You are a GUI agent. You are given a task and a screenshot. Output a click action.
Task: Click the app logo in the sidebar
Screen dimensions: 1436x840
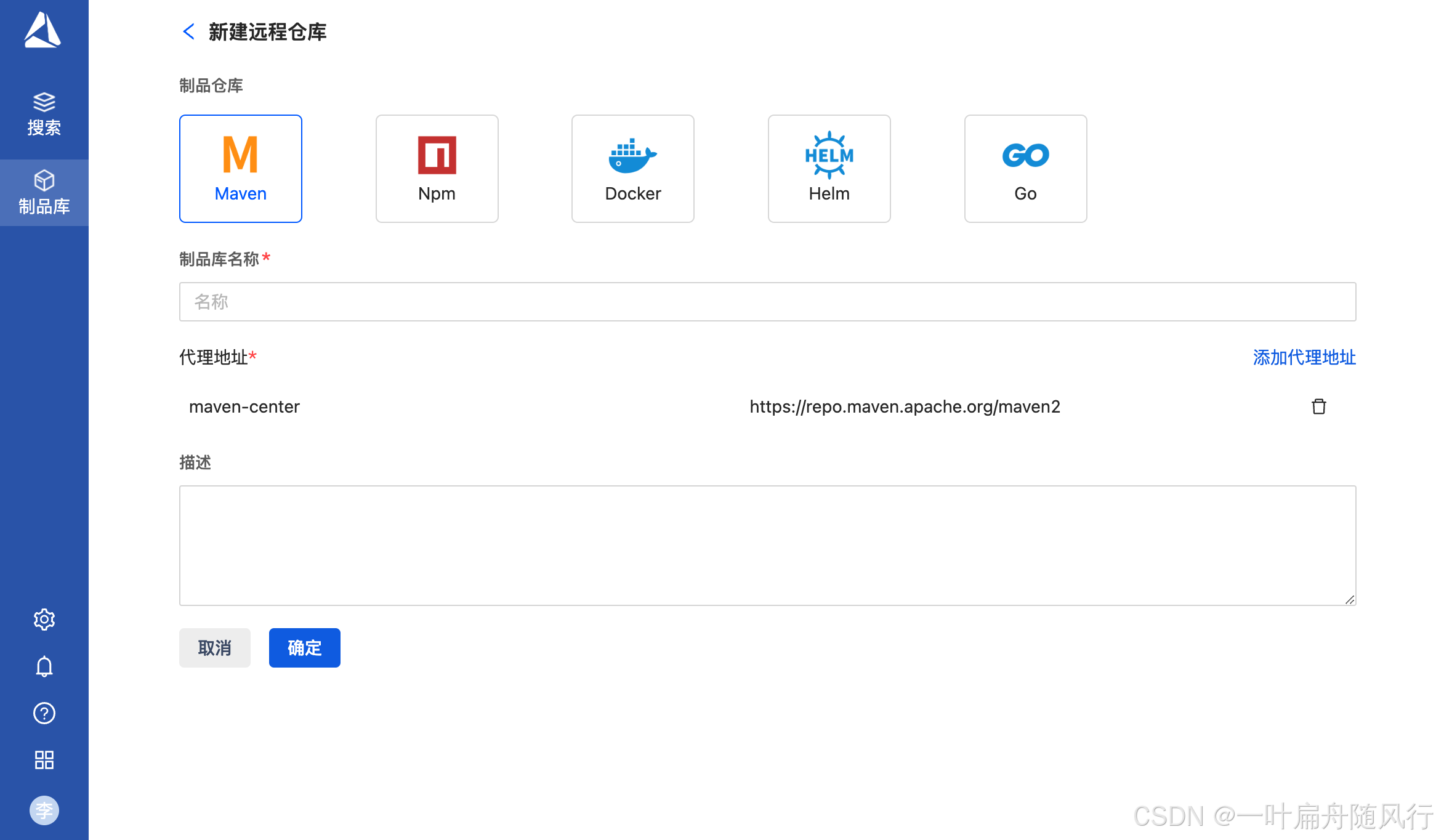[42, 30]
